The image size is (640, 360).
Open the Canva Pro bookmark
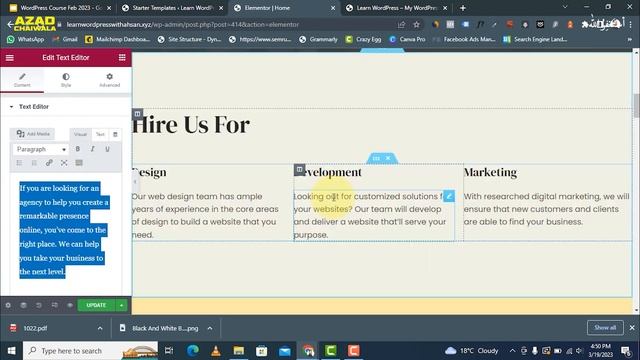click(x=407, y=40)
